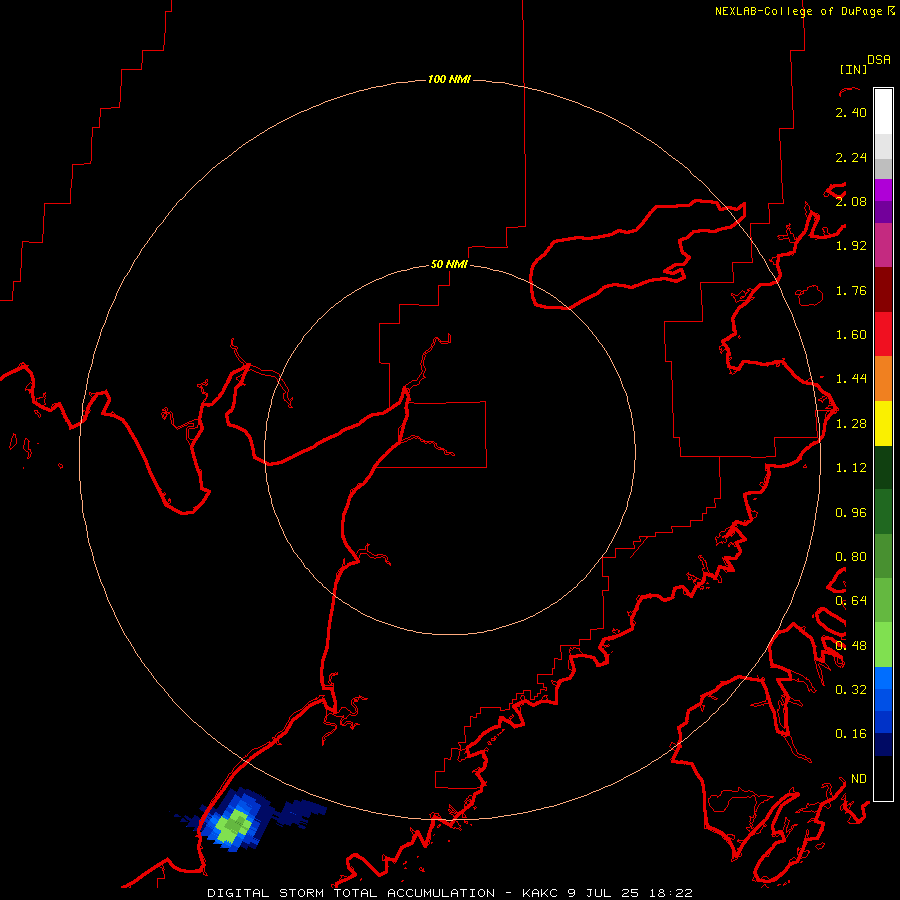Screen dimensions: 900x900
Task: Select the 1.12 legend value
Action: tap(851, 468)
